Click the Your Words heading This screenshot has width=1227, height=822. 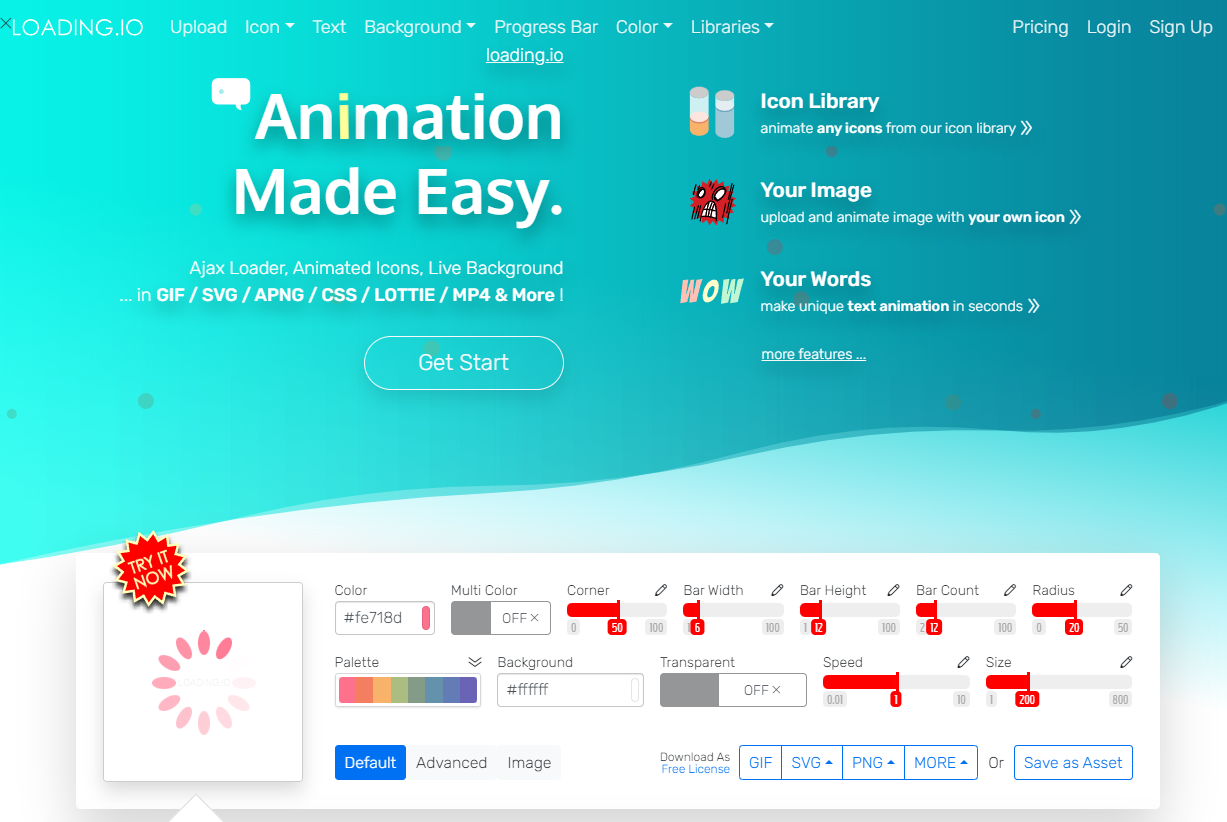coord(816,279)
